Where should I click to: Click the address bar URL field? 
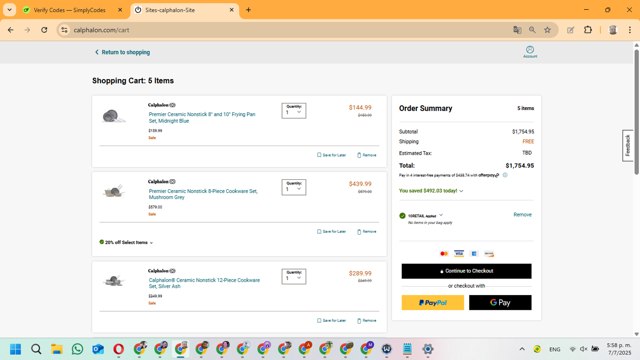coord(286,30)
